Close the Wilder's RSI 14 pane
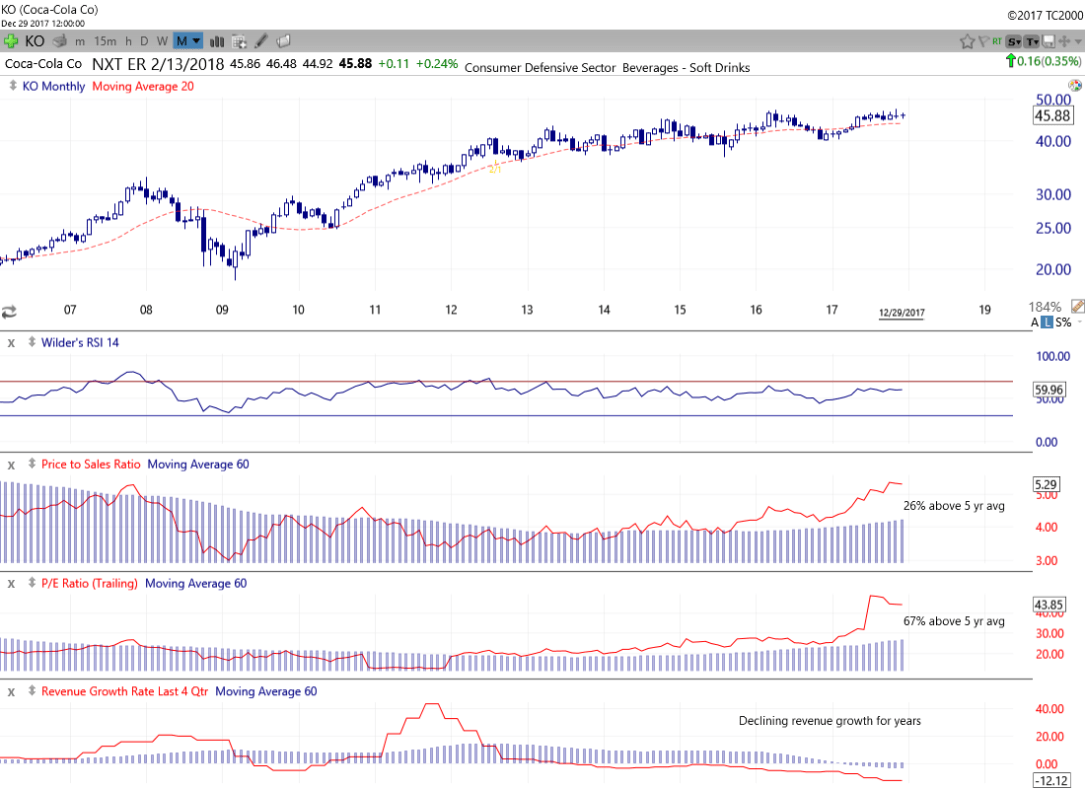The height and width of the screenshot is (789, 1085). (11, 342)
